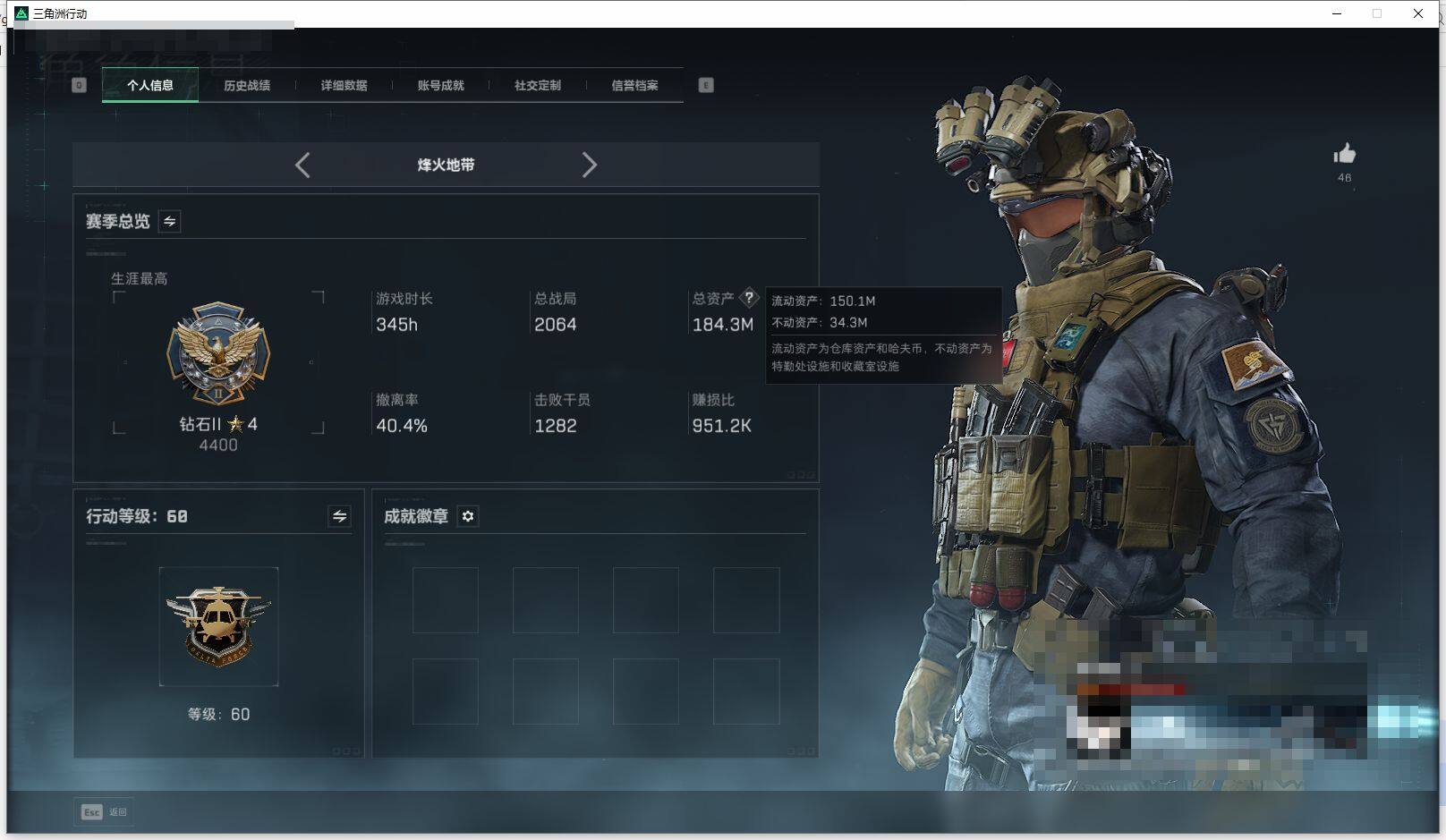The height and width of the screenshot is (840, 1446).
Task: Click the 总资产 184.3M value
Action: (723, 325)
